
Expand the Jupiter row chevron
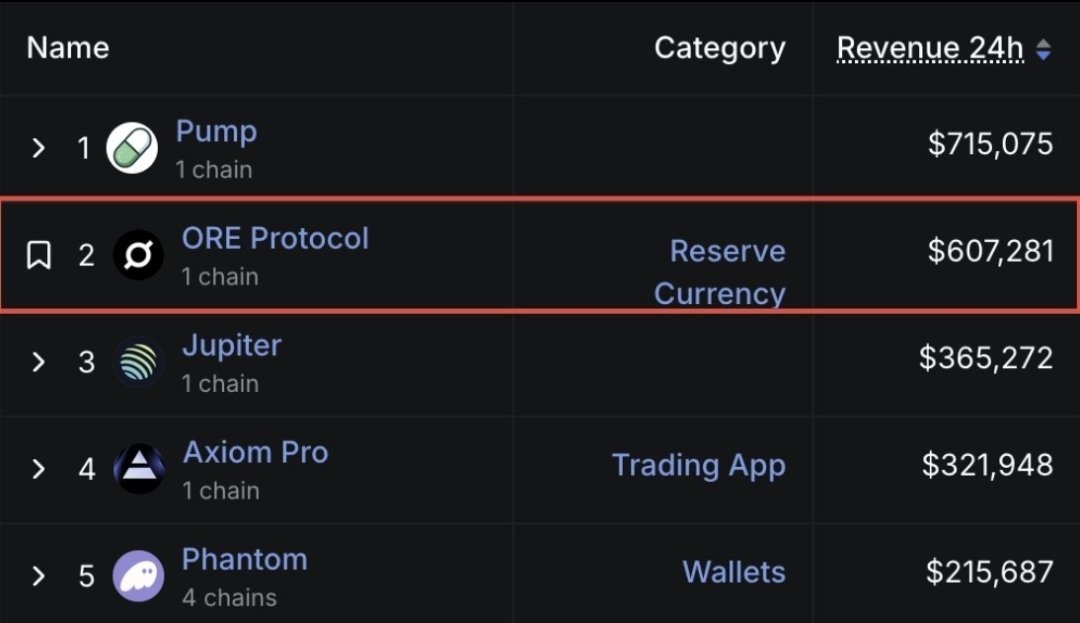pyautogui.click(x=39, y=362)
